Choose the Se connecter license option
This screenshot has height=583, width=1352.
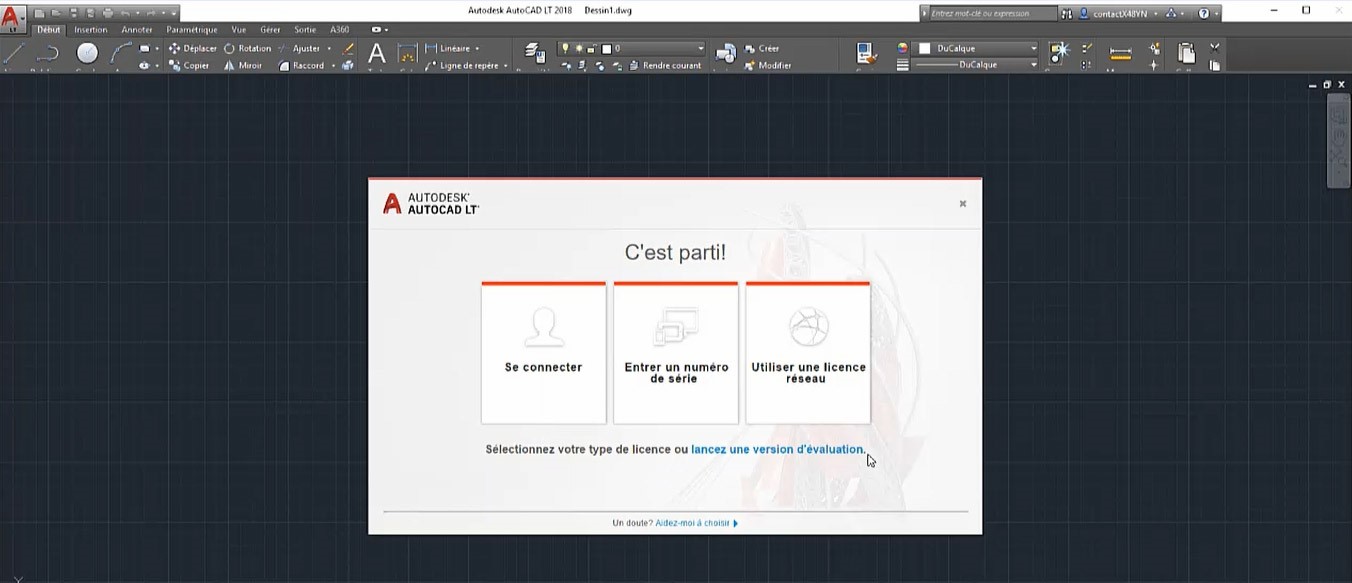[543, 353]
